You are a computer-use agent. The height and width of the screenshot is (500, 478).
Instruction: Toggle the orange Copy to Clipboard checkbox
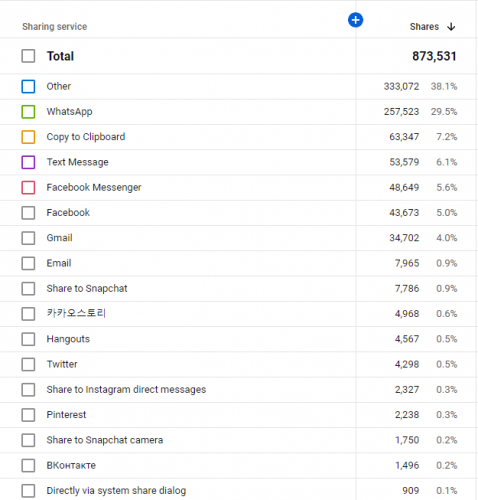28,137
